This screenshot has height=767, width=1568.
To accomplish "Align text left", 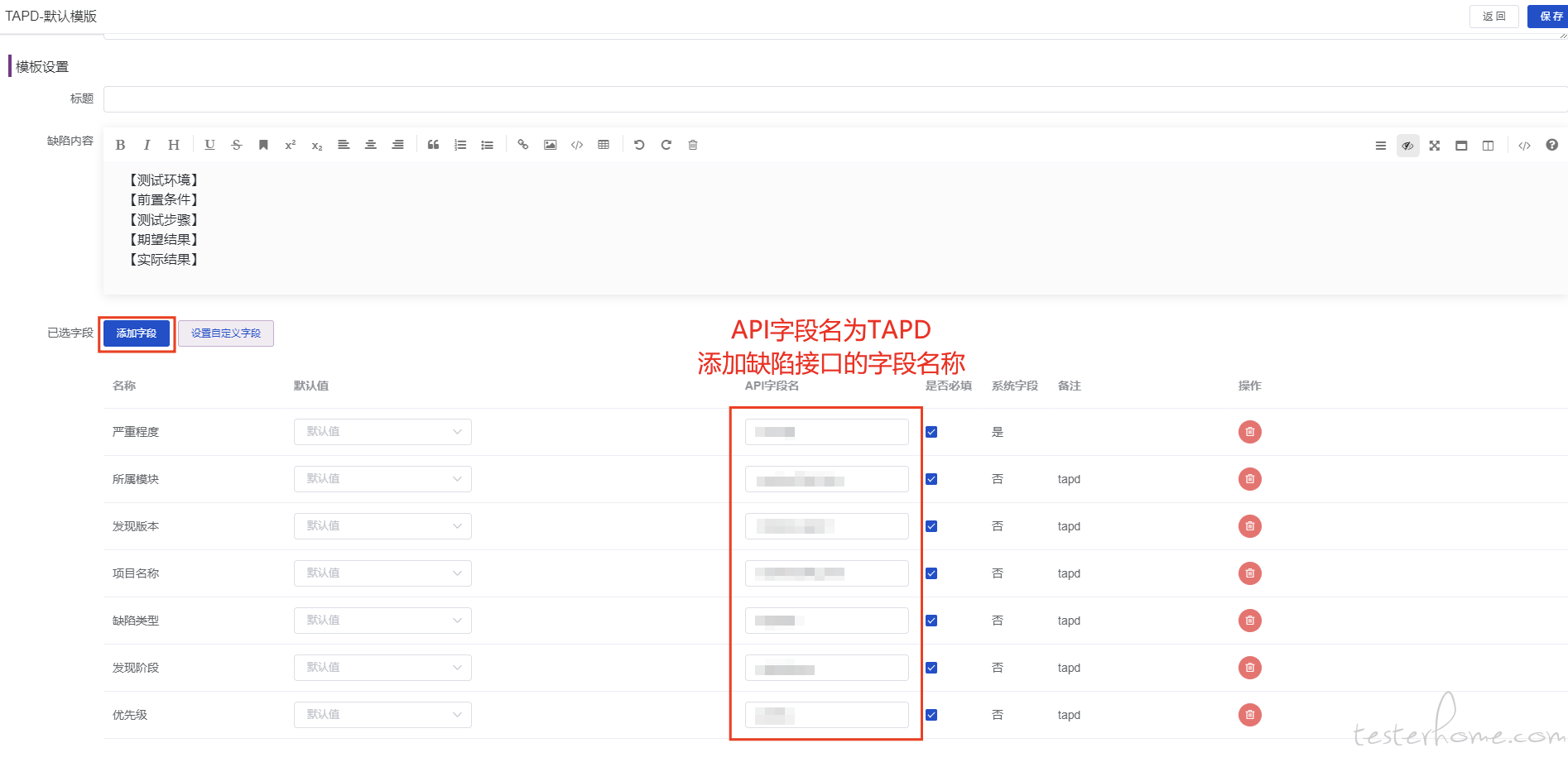I will point(344,145).
